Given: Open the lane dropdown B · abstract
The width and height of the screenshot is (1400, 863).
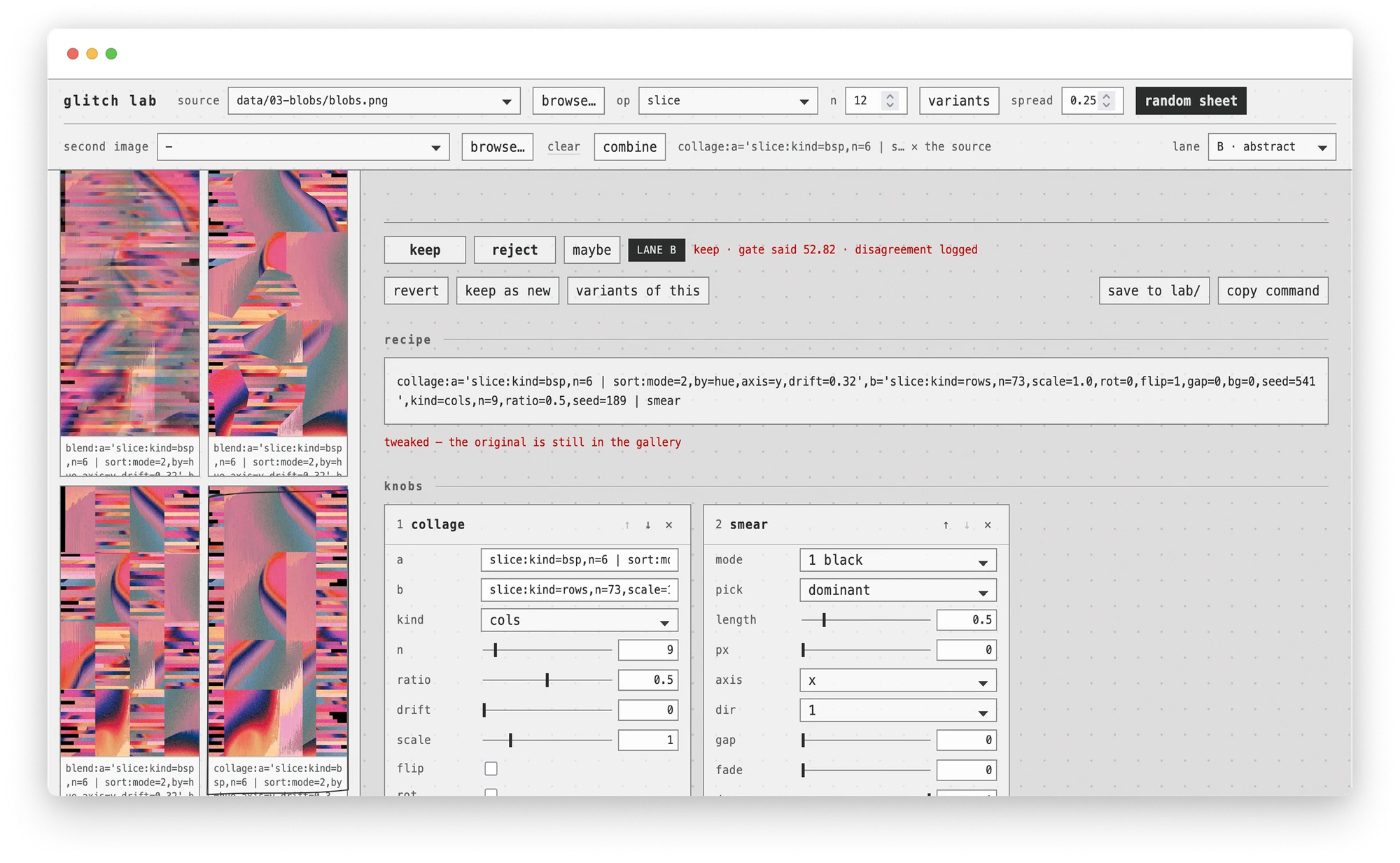Looking at the screenshot, I should pos(1272,147).
